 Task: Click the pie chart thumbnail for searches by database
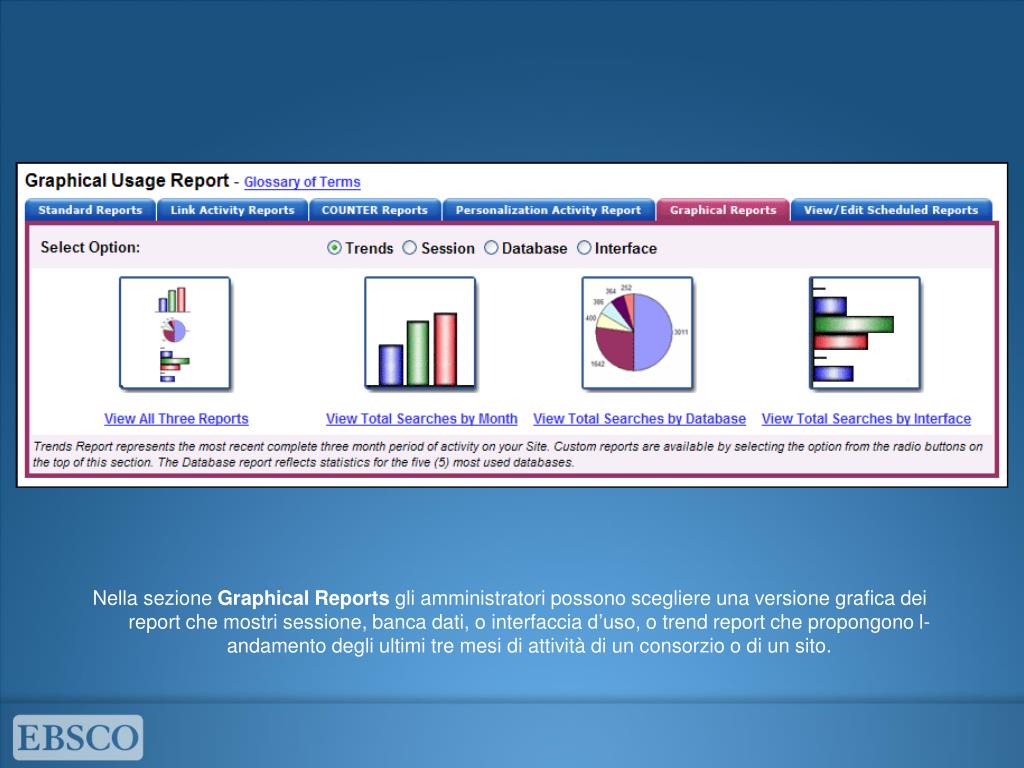[x=637, y=334]
